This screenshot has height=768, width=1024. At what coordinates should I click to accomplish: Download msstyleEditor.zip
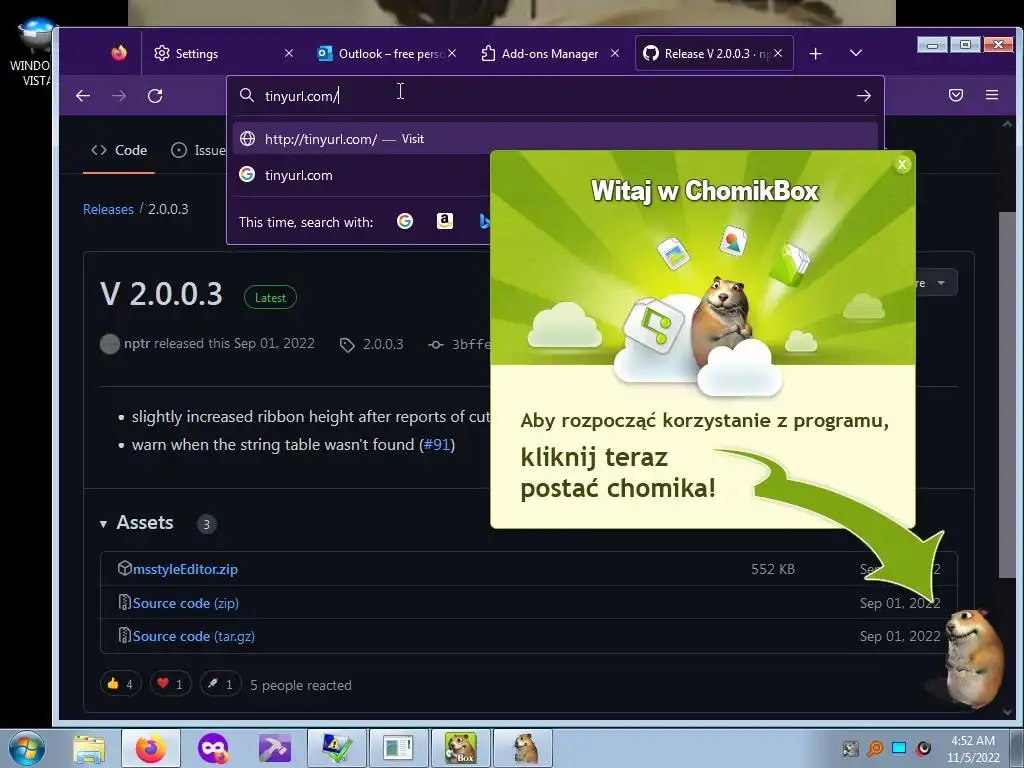click(x=185, y=569)
